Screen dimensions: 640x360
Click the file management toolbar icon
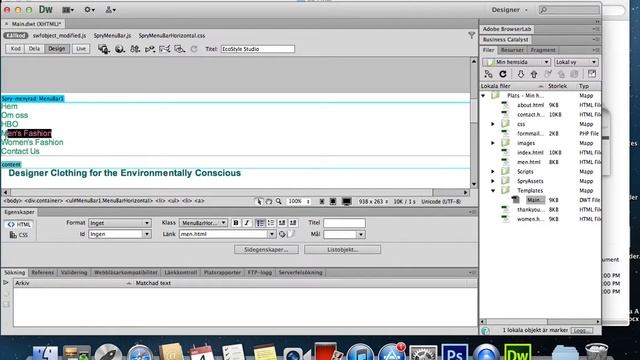pos(135,49)
